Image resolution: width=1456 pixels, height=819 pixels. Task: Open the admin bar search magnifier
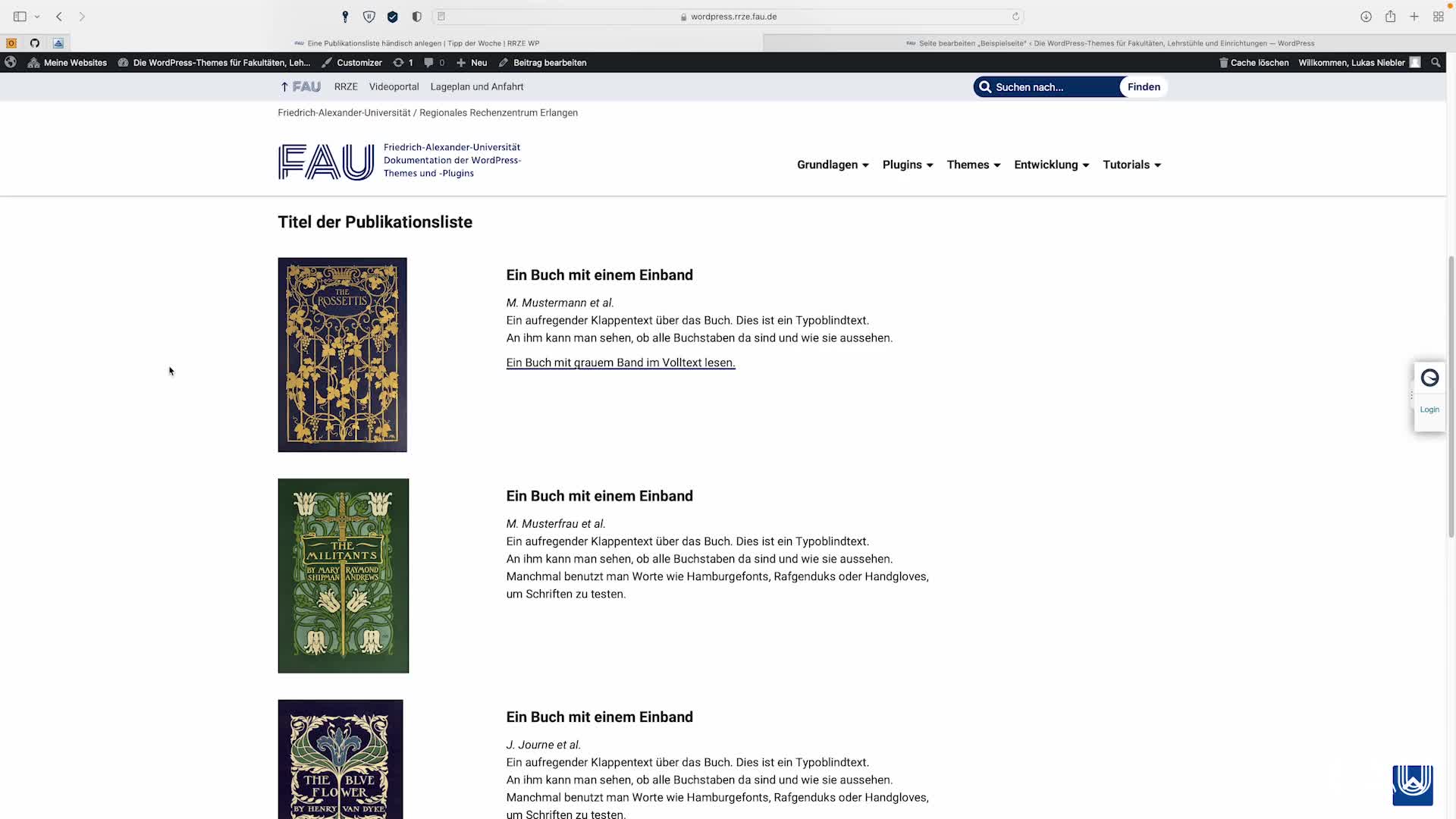[1436, 62]
